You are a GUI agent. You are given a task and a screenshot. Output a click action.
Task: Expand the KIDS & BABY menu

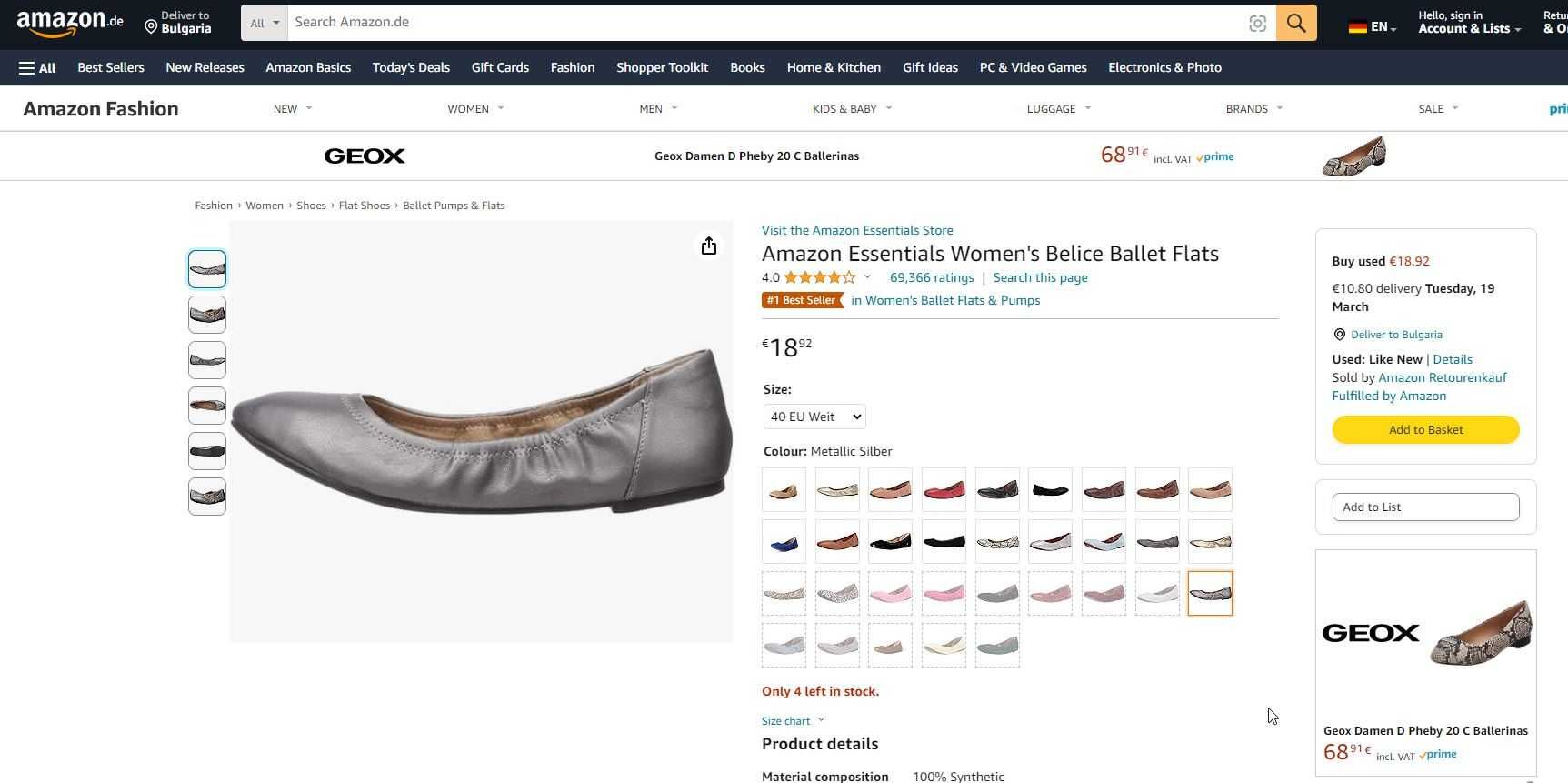853,109
